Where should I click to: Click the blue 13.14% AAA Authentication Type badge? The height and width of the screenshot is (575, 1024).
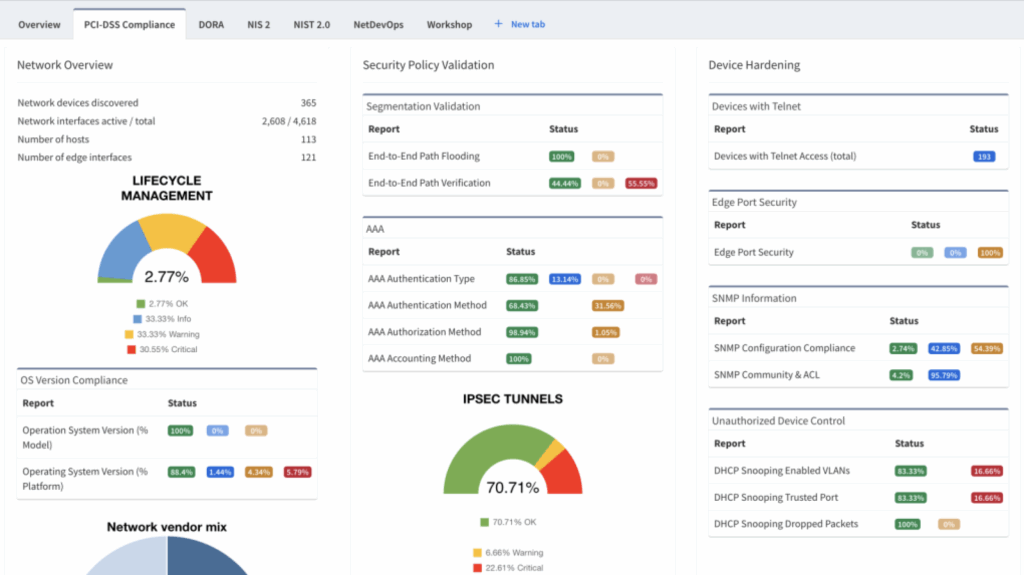pos(565,279)
